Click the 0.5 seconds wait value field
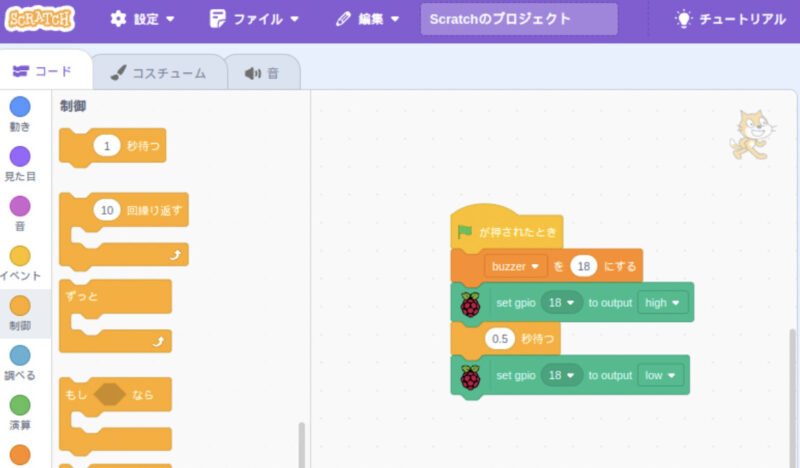 pos(499,339)
